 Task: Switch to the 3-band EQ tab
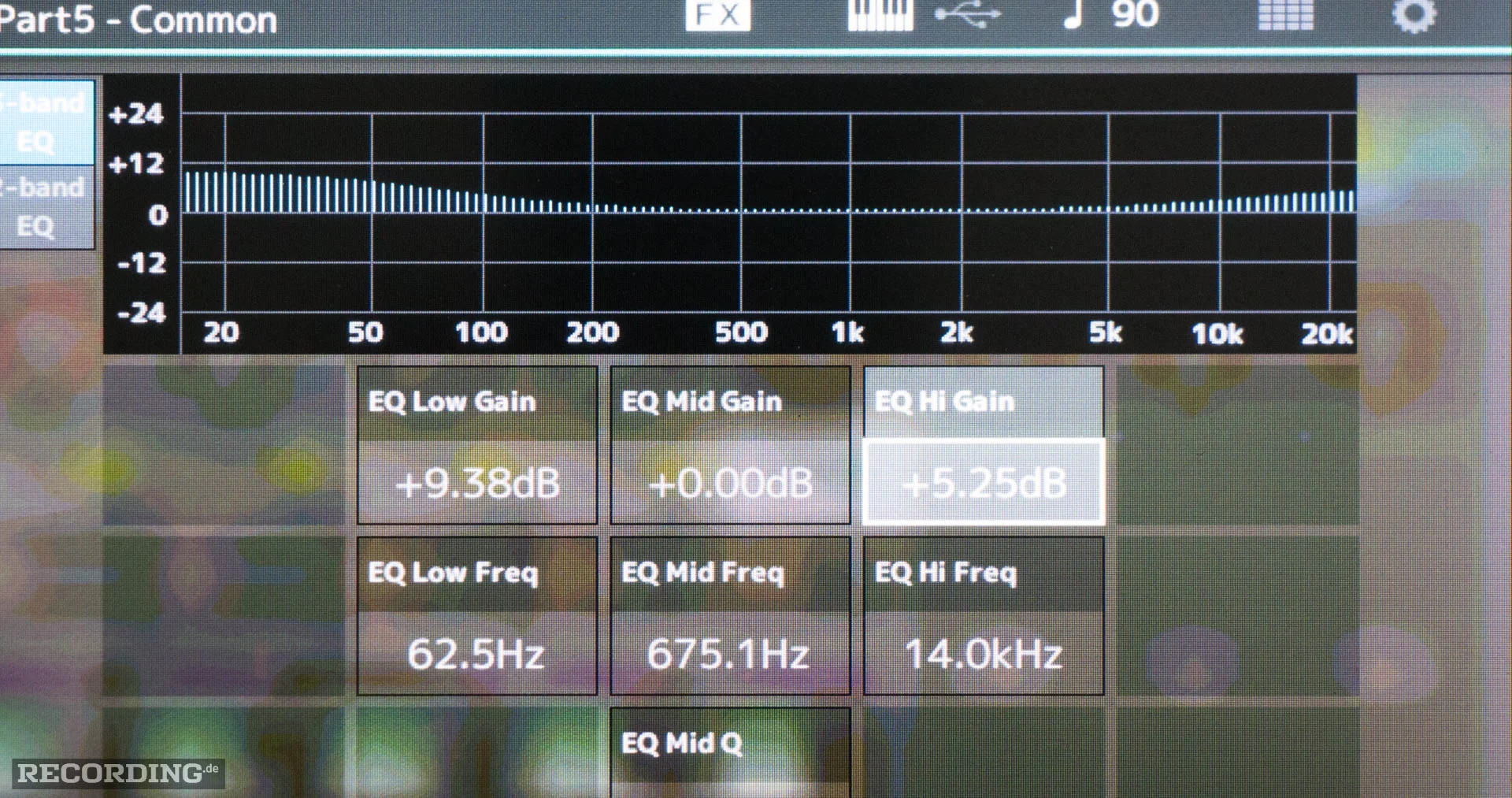47,122
